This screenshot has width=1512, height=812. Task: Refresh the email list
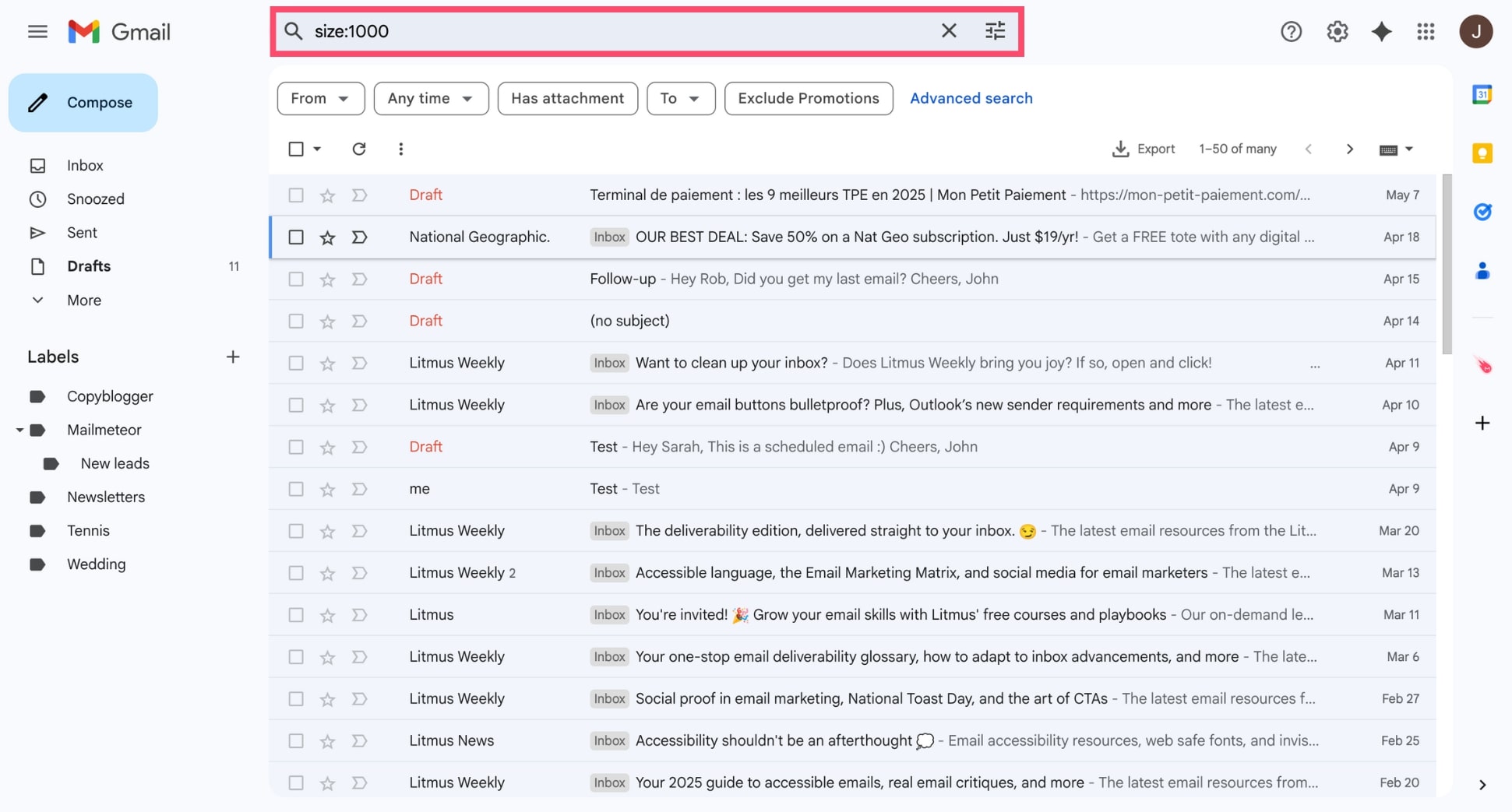358,149
